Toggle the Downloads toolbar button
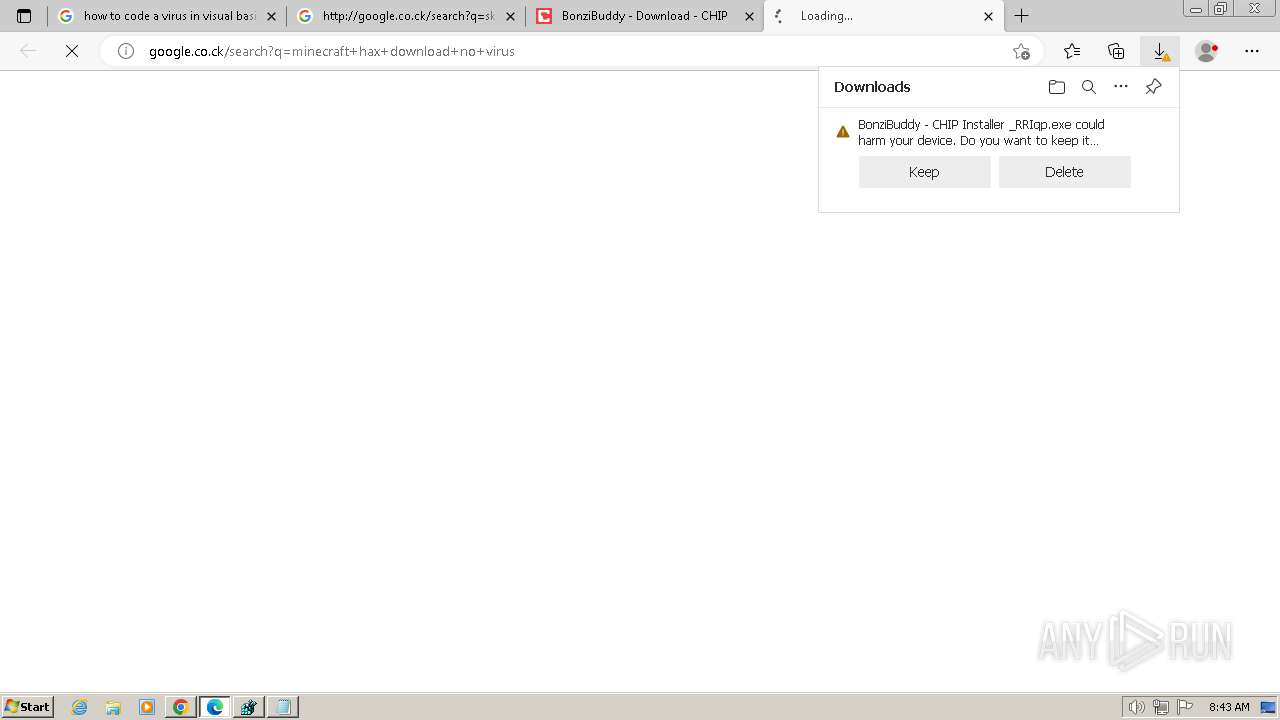The height and width of the screenshot is (720, 1280). pos(1160,51)
